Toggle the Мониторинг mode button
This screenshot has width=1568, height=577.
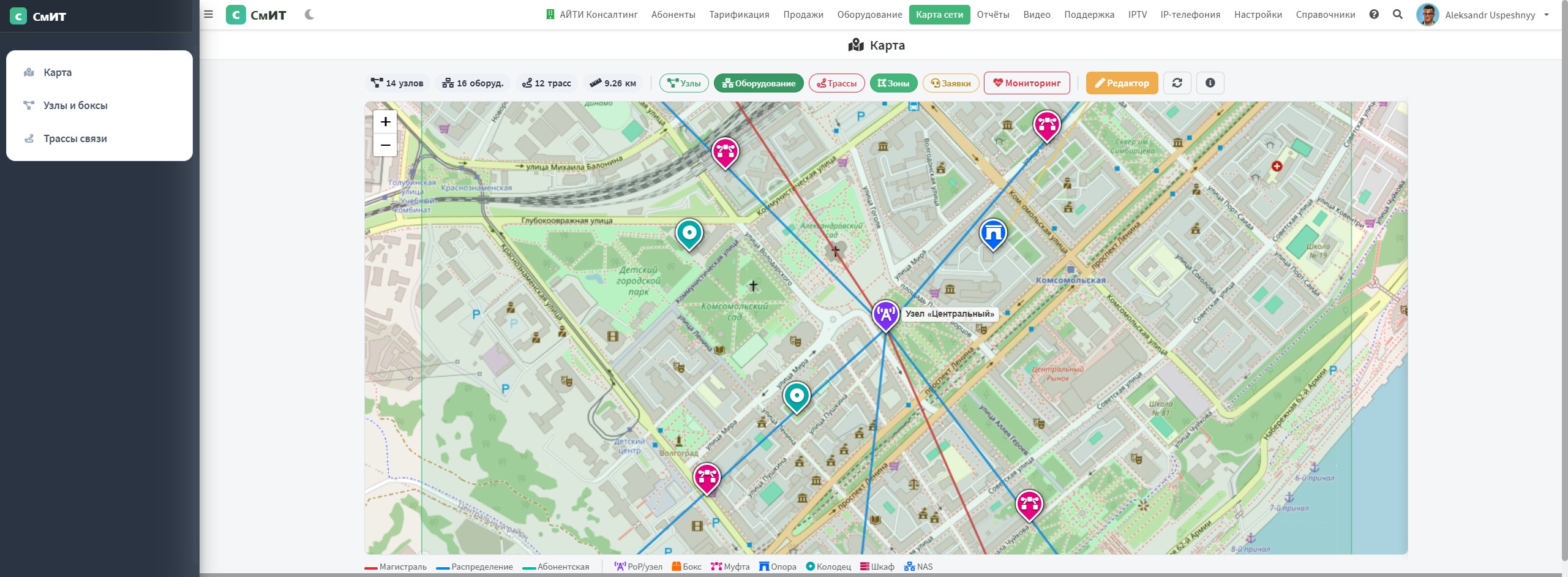click(x=1027, y=83)
